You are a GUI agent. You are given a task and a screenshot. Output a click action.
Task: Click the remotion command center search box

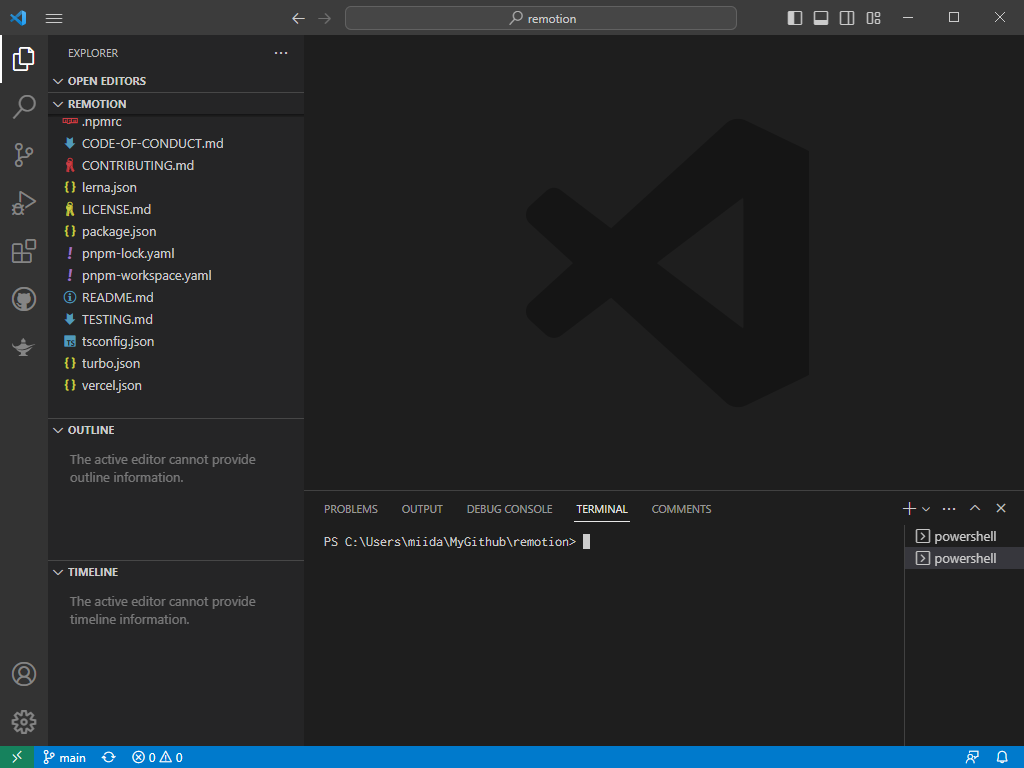point(541,18)
